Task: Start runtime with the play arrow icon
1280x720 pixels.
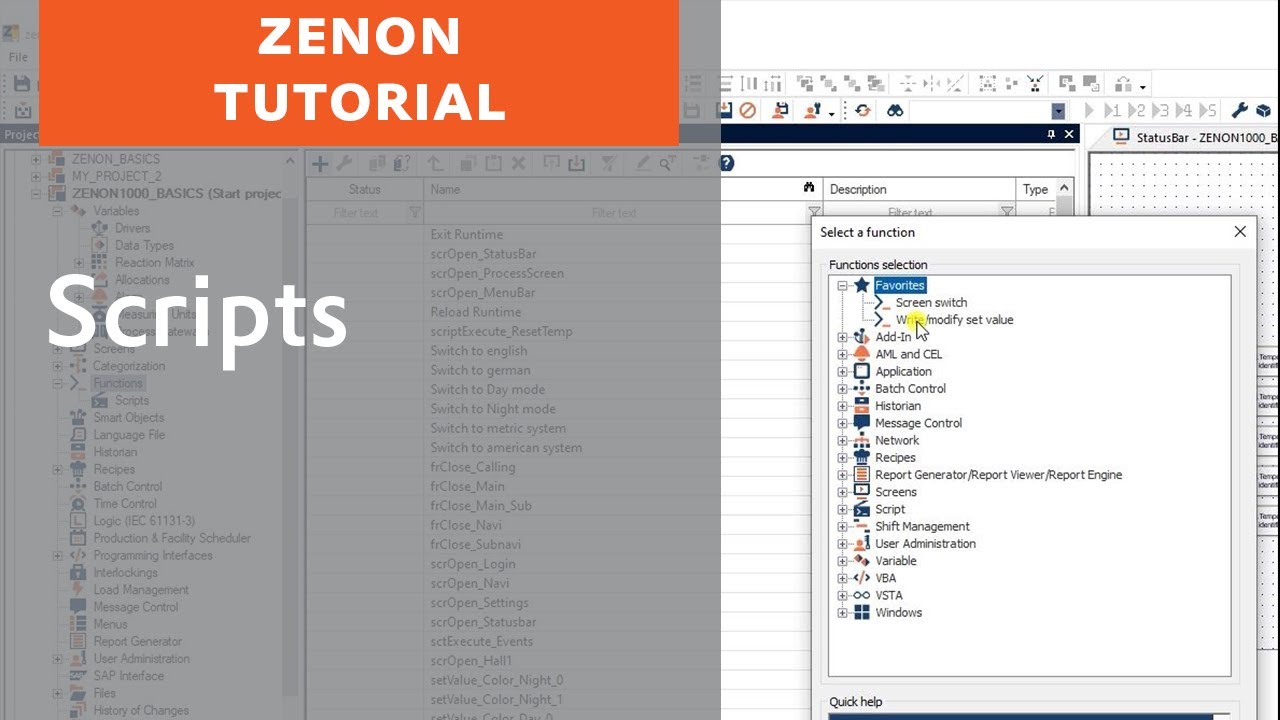Action: pos(1089,111)
